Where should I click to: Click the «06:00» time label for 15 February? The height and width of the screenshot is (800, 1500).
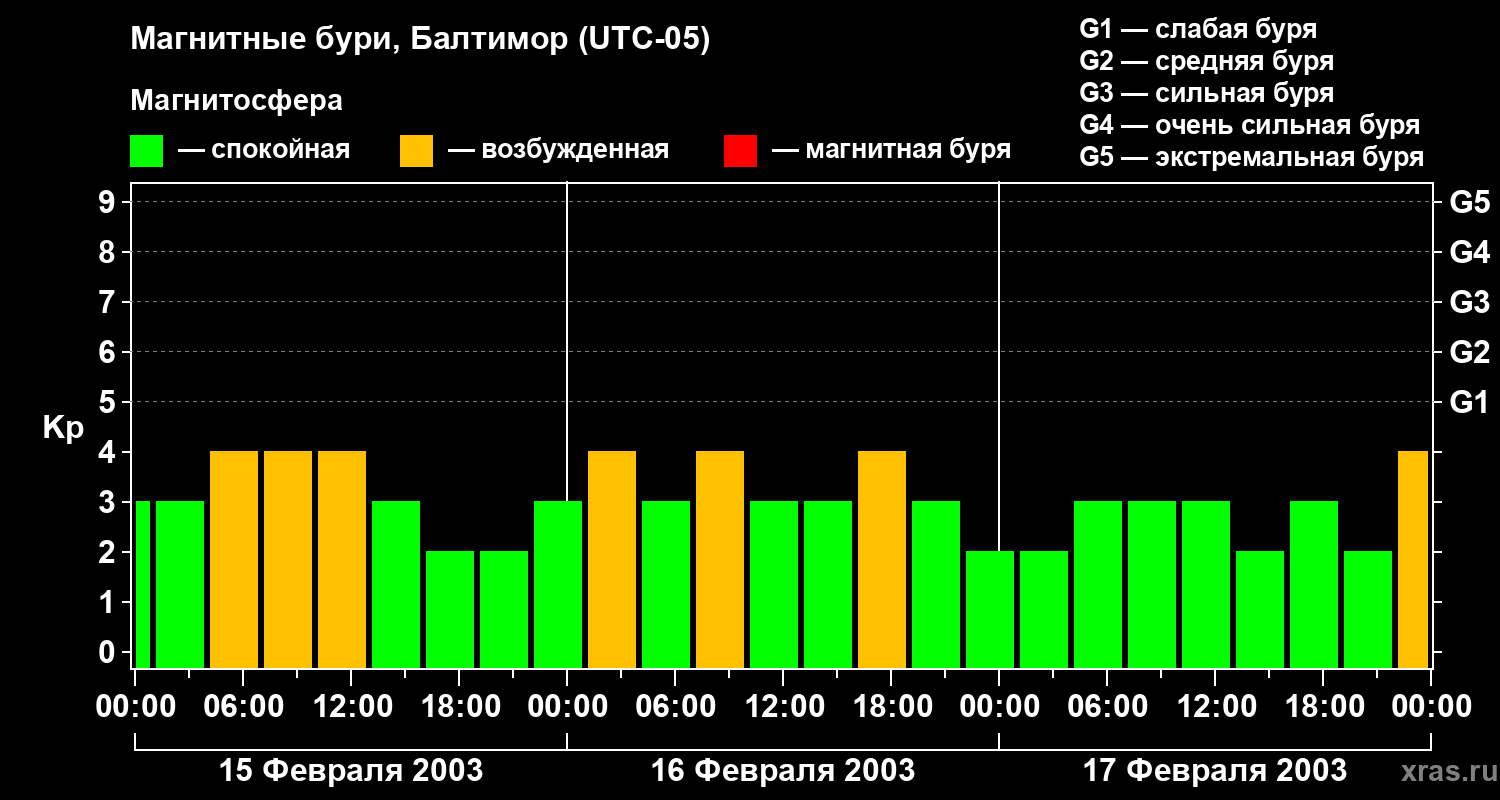coord(243,707)
